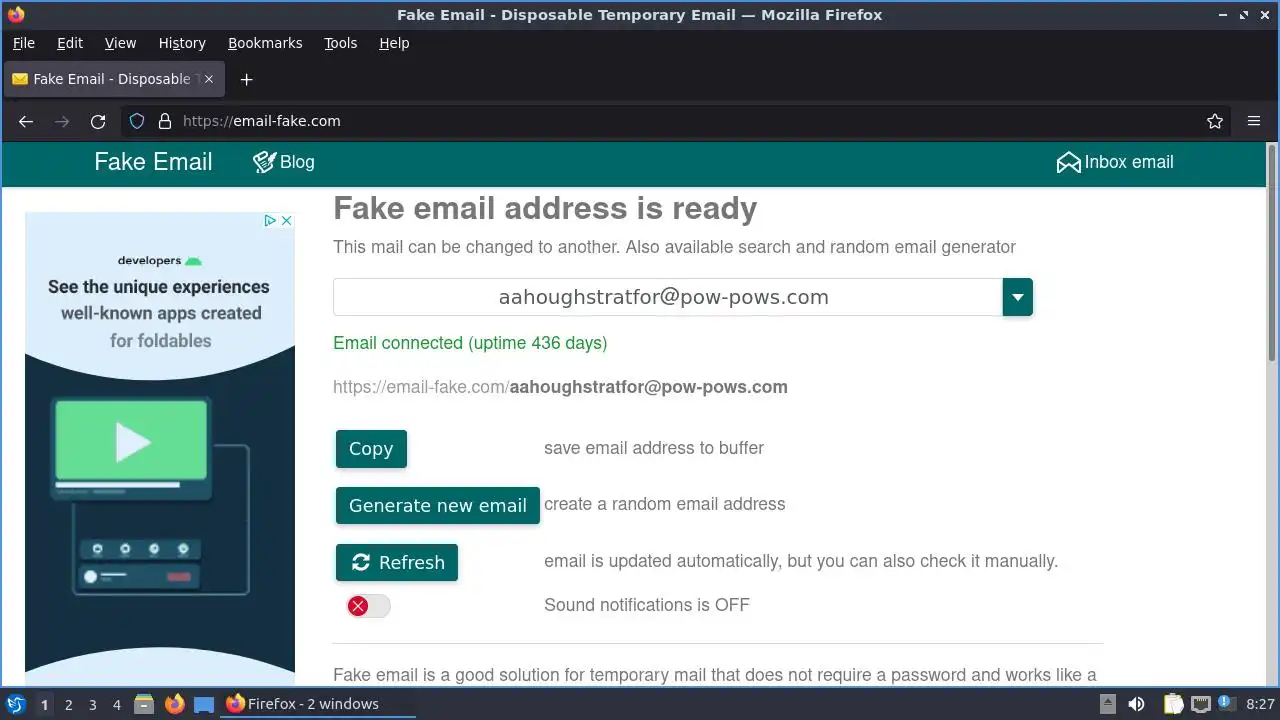
Task: Open the Firefox hamburger application menu
Action: point(1254,121)
